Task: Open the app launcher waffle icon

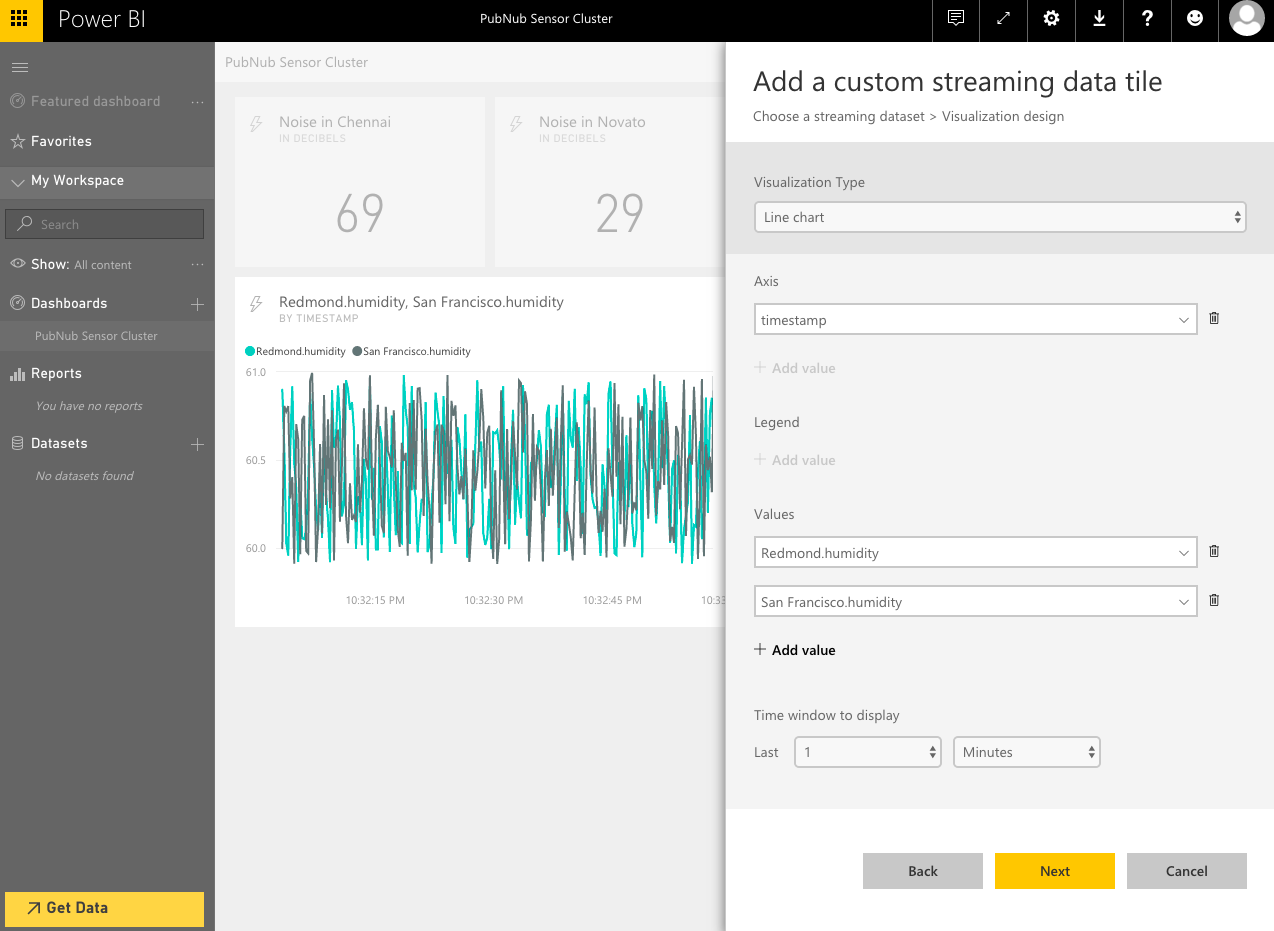Action: [x=21, y=20]
